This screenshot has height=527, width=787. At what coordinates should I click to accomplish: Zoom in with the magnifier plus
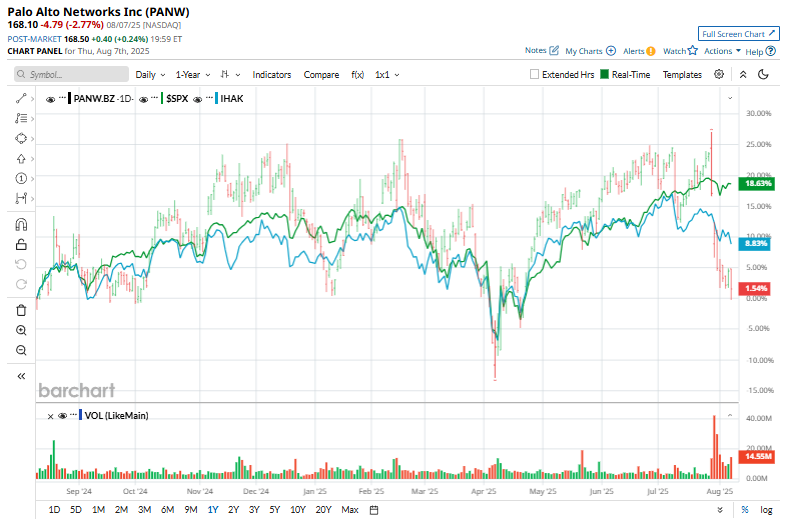click(21, 330)
